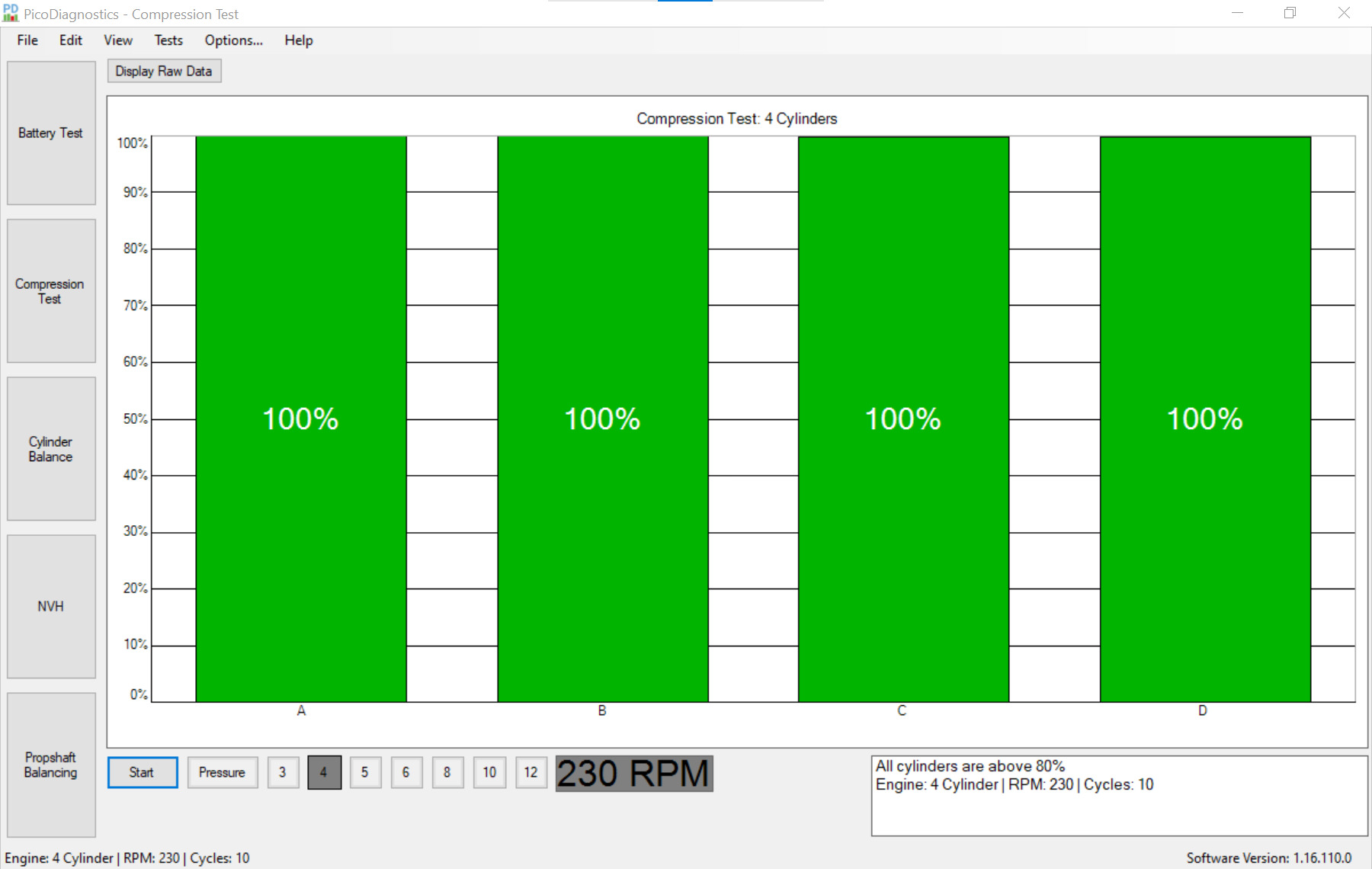Open the Tests menu
The height and width of the screenshot is (869, 1372).
[x=168, y=40]
